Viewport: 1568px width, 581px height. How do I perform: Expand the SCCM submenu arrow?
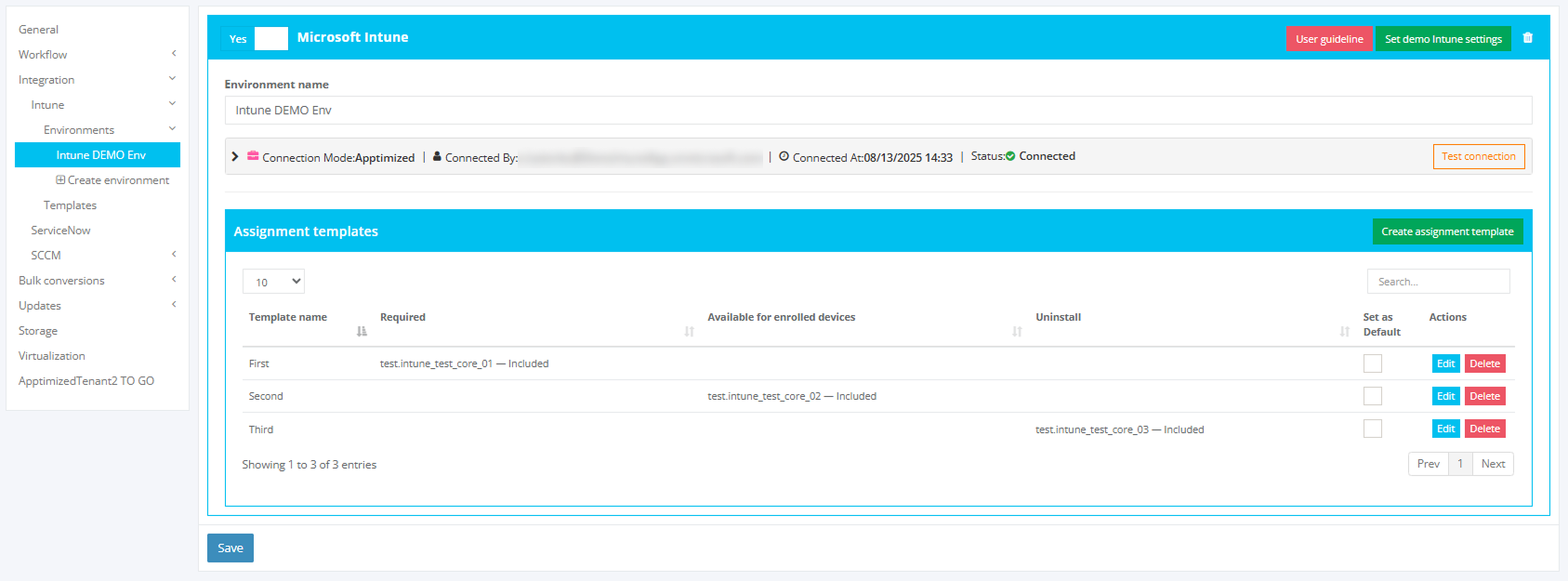point(173,255)
